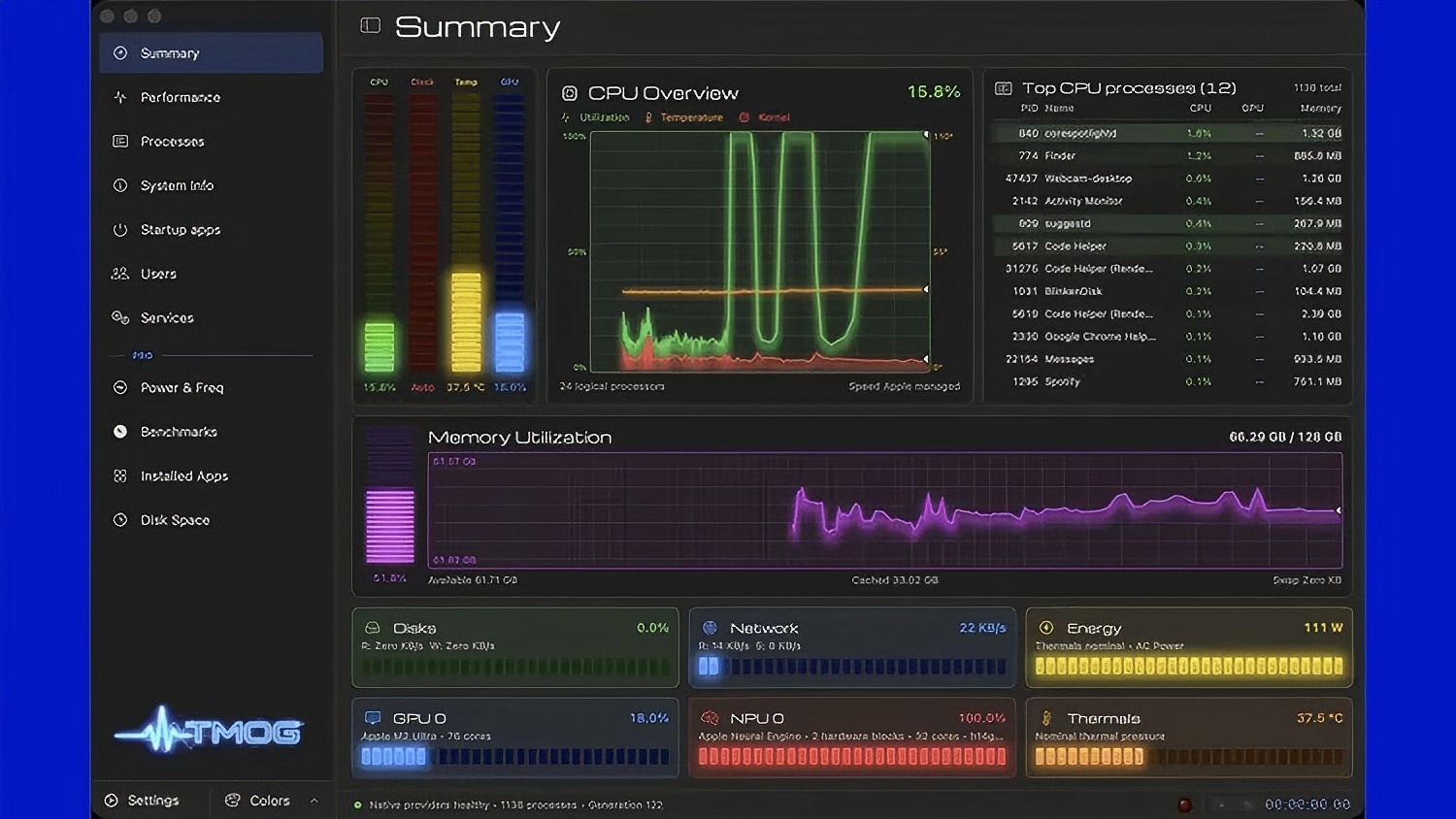Toggle the Temperature legend in CPU Overview
Screen dimensions: 1456x819
click(x=684, y=117)
